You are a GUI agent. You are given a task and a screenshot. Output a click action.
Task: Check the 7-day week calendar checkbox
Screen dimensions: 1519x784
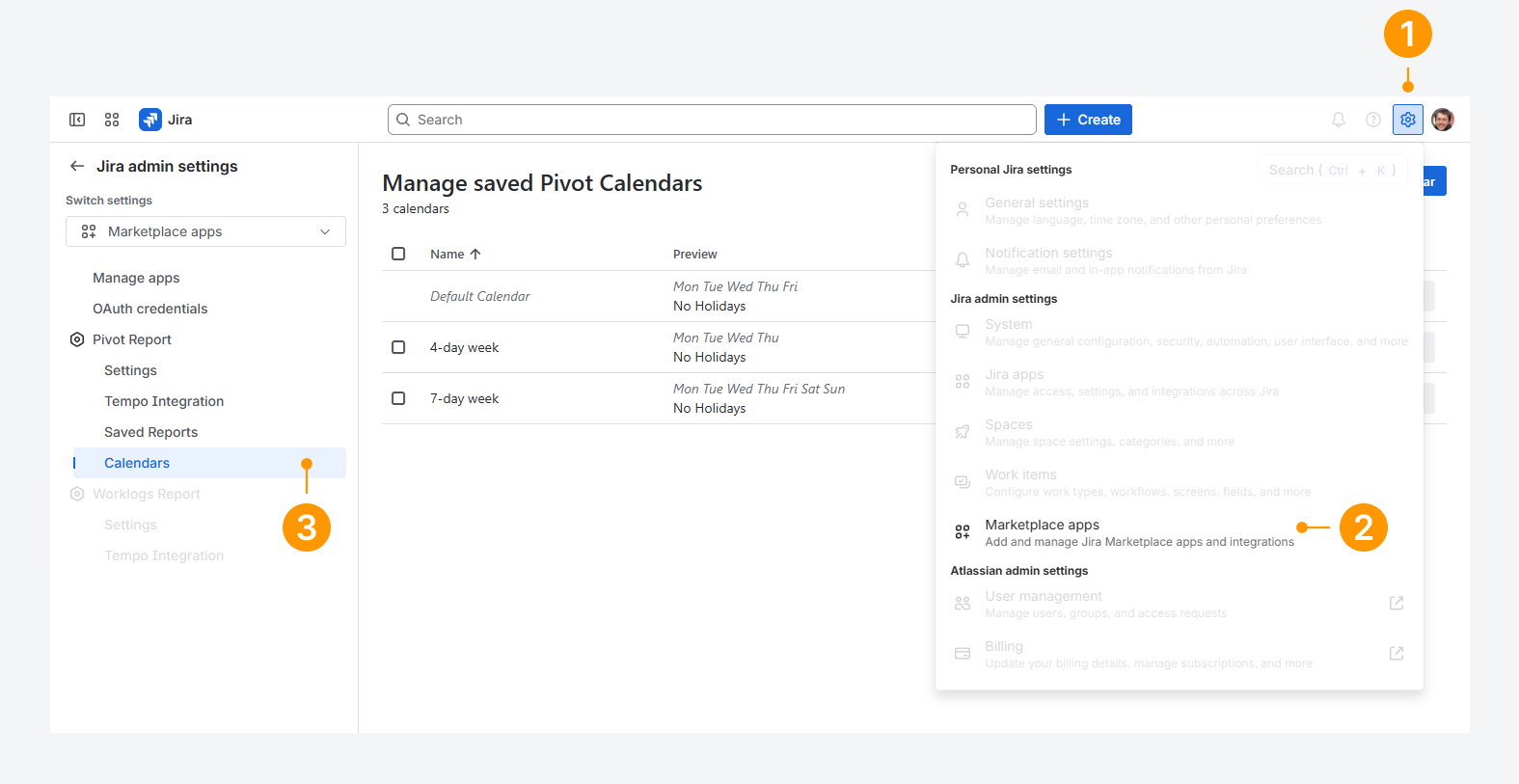398,398
